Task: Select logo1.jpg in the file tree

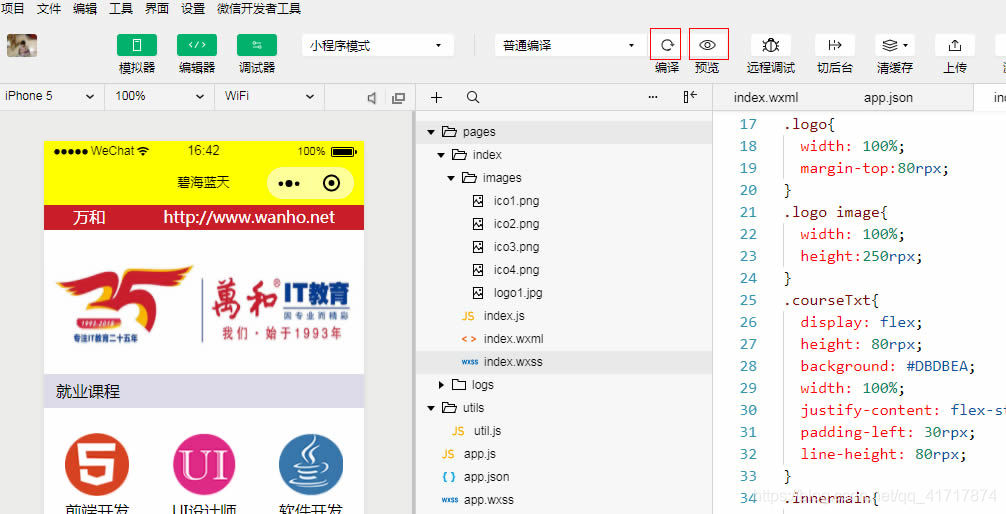Action: [x=518, y=293]
